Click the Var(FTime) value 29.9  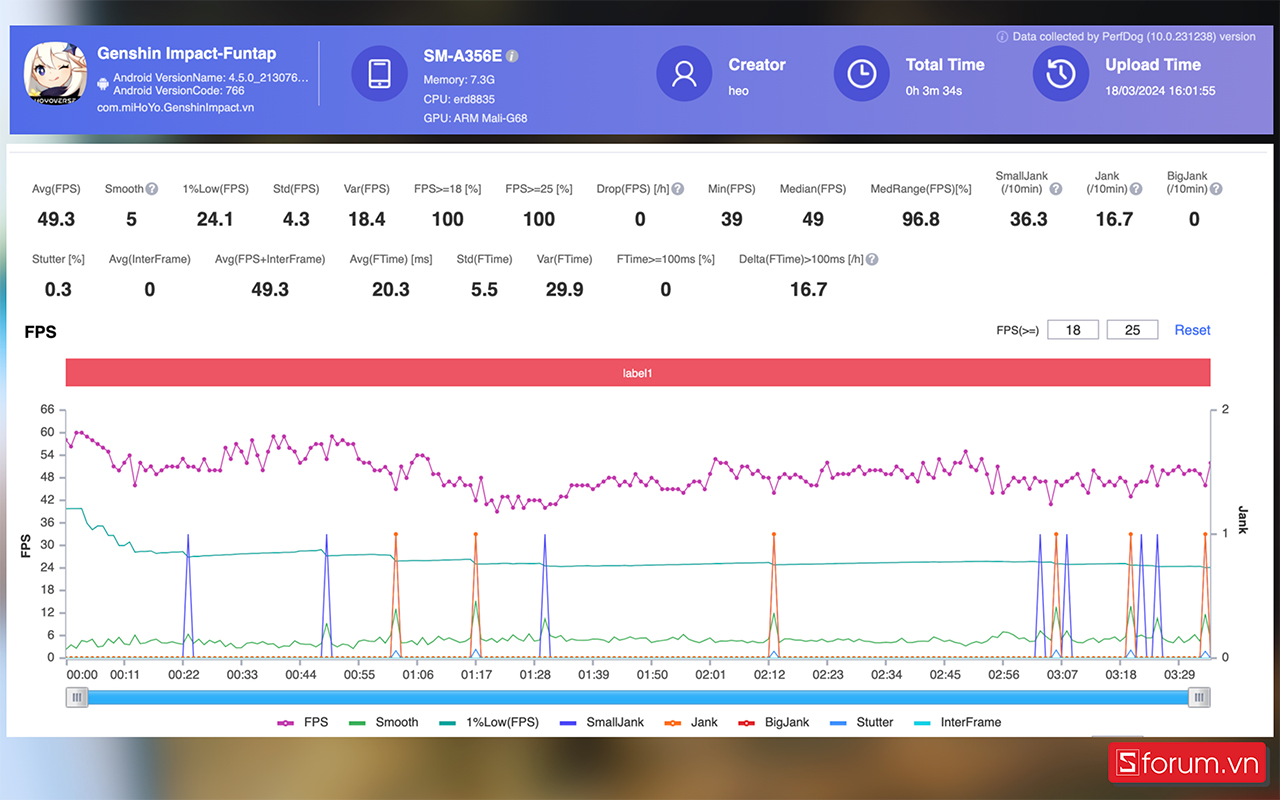click(x=565, y=289)
